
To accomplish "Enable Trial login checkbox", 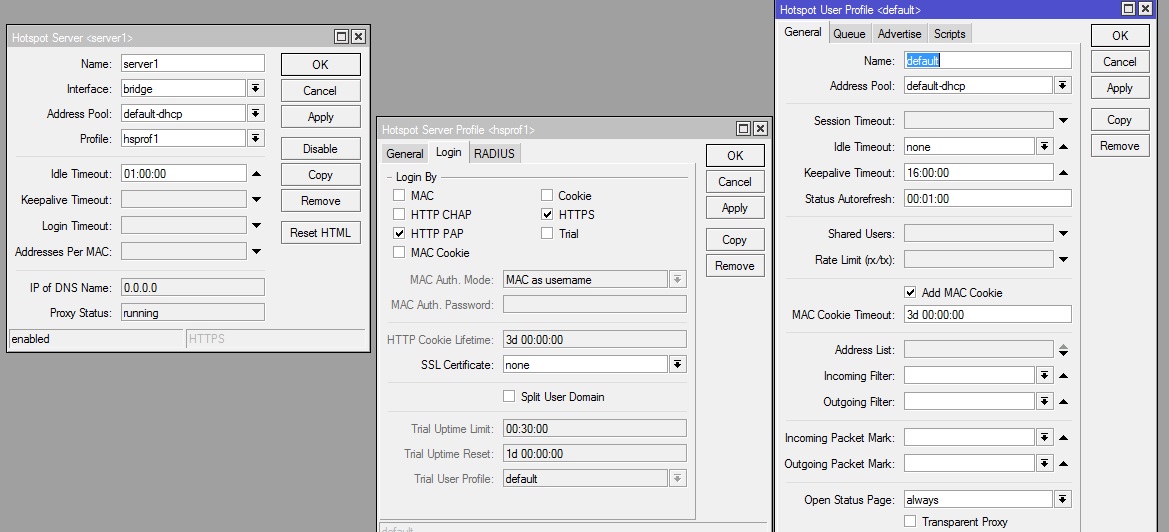I will point(547,233).
